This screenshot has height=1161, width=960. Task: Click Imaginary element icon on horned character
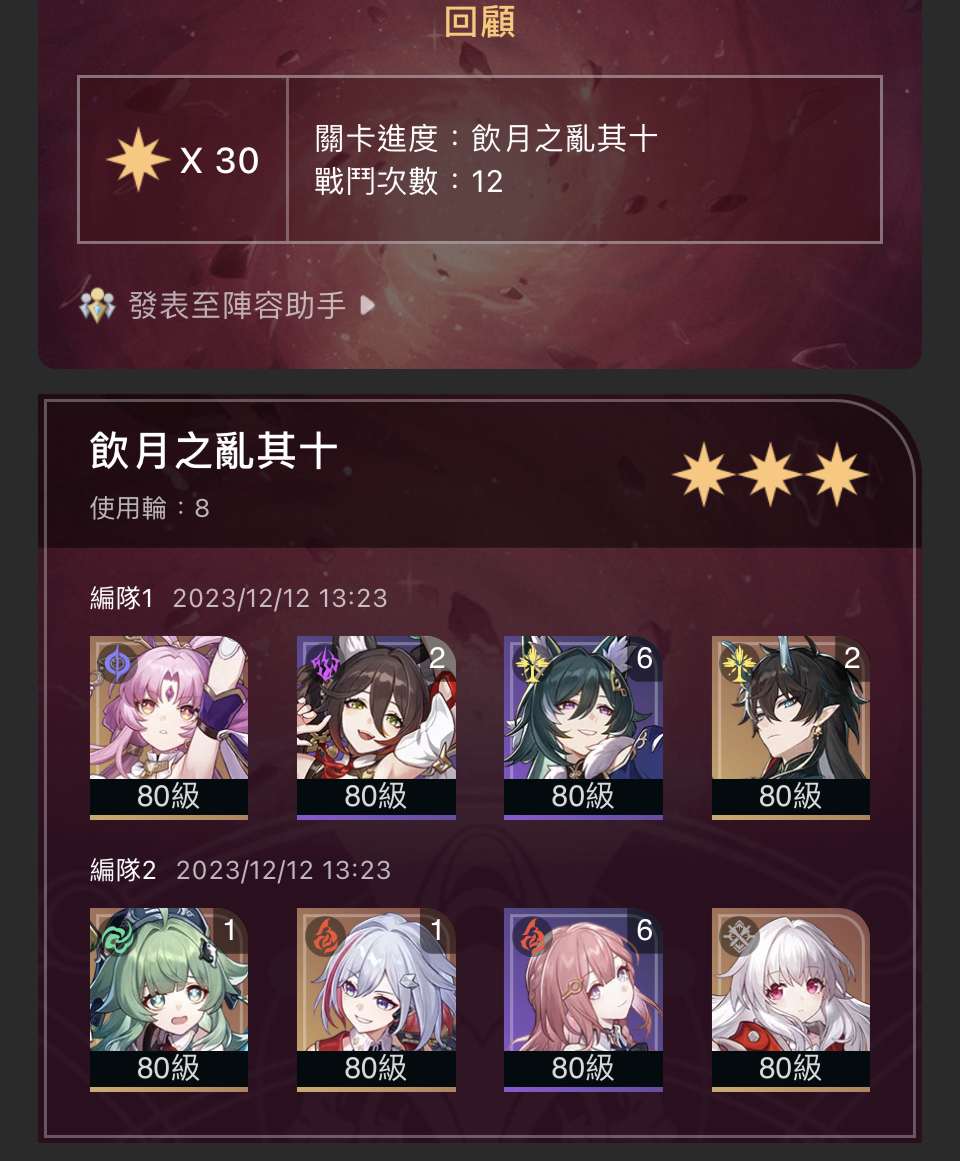pos(739,663)
